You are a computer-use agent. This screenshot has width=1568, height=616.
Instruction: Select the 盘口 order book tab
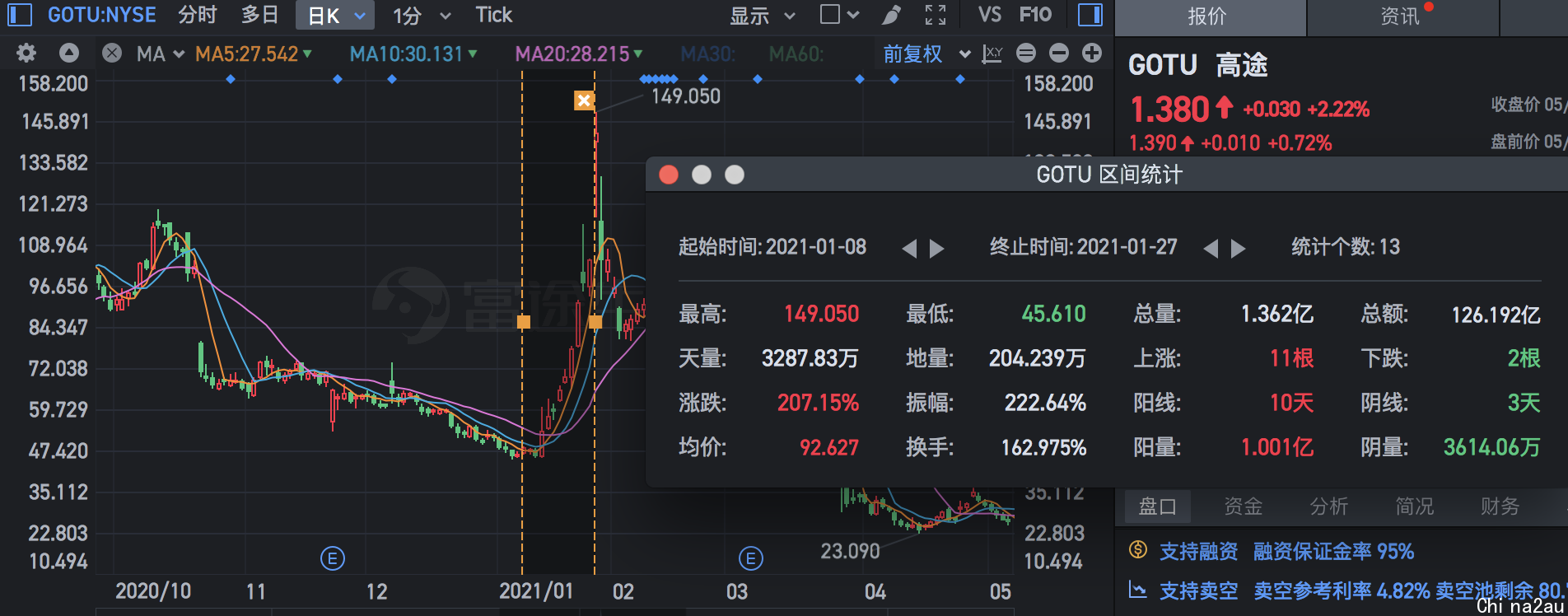1158,506
